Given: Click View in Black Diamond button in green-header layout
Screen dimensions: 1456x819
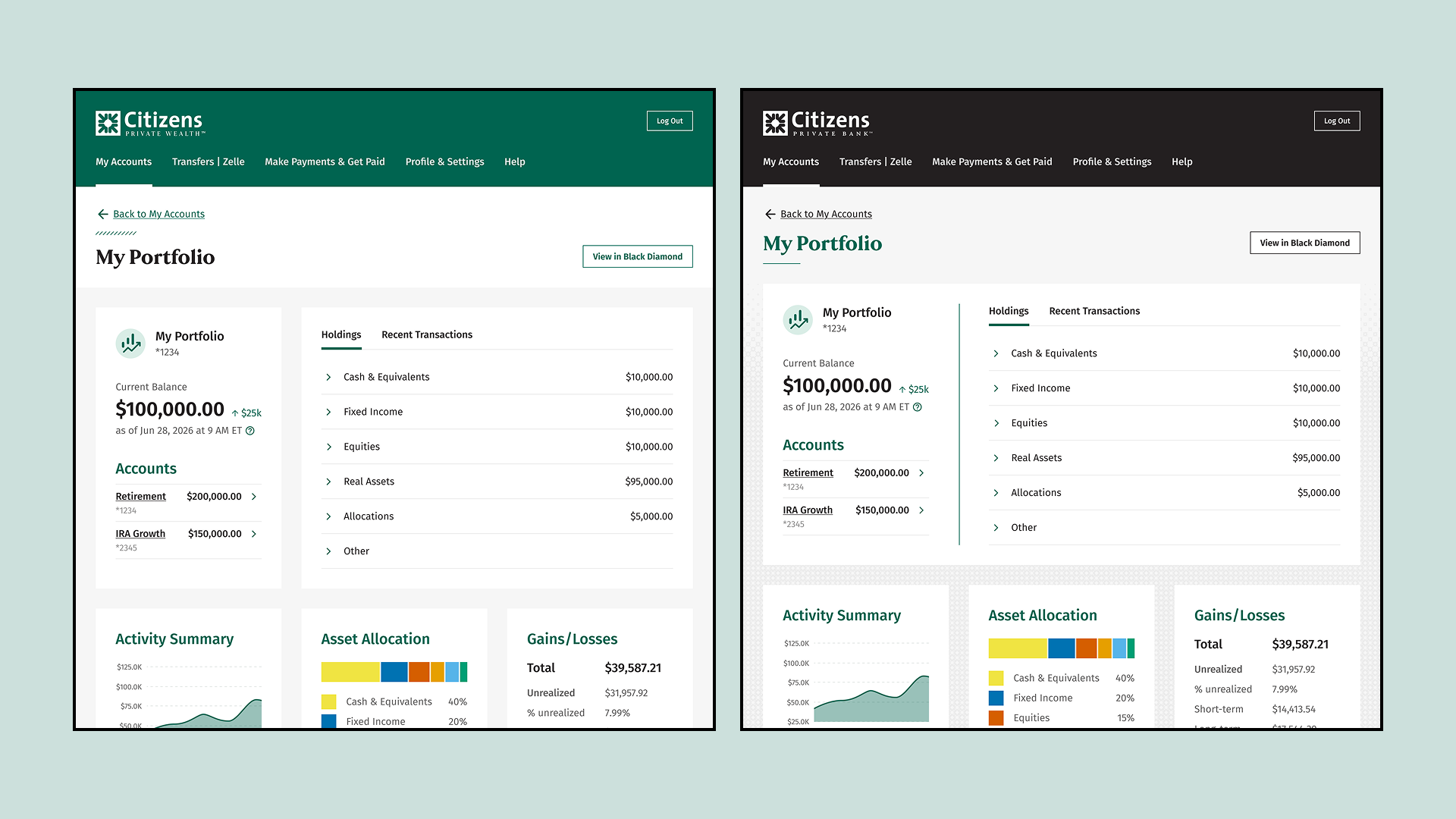Looking at the screenshot, I should (x=637, y=256).
